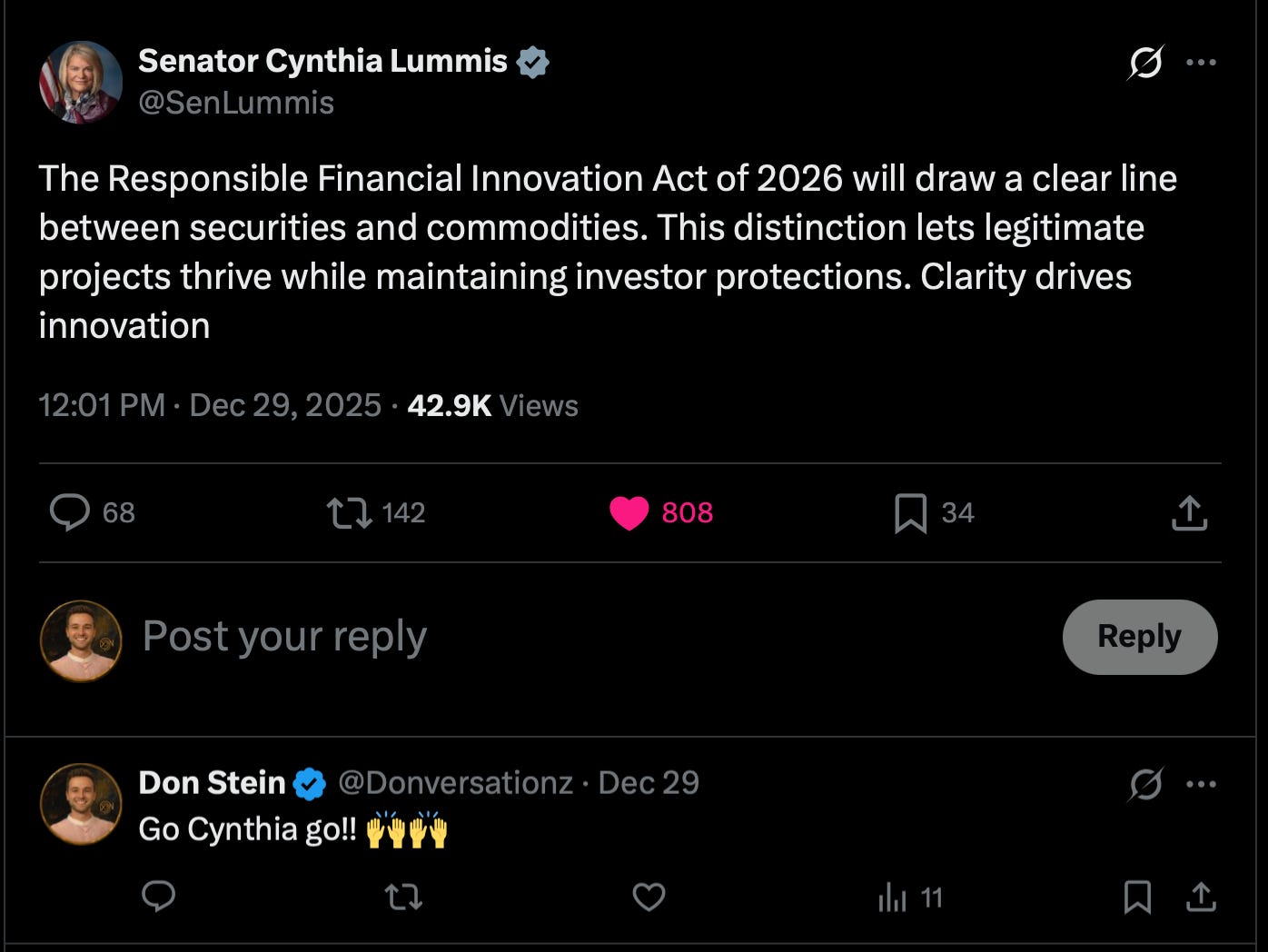Open Grok icon on Senator Lummis post
The image size is (1268, 952).
pos(1145,63)
